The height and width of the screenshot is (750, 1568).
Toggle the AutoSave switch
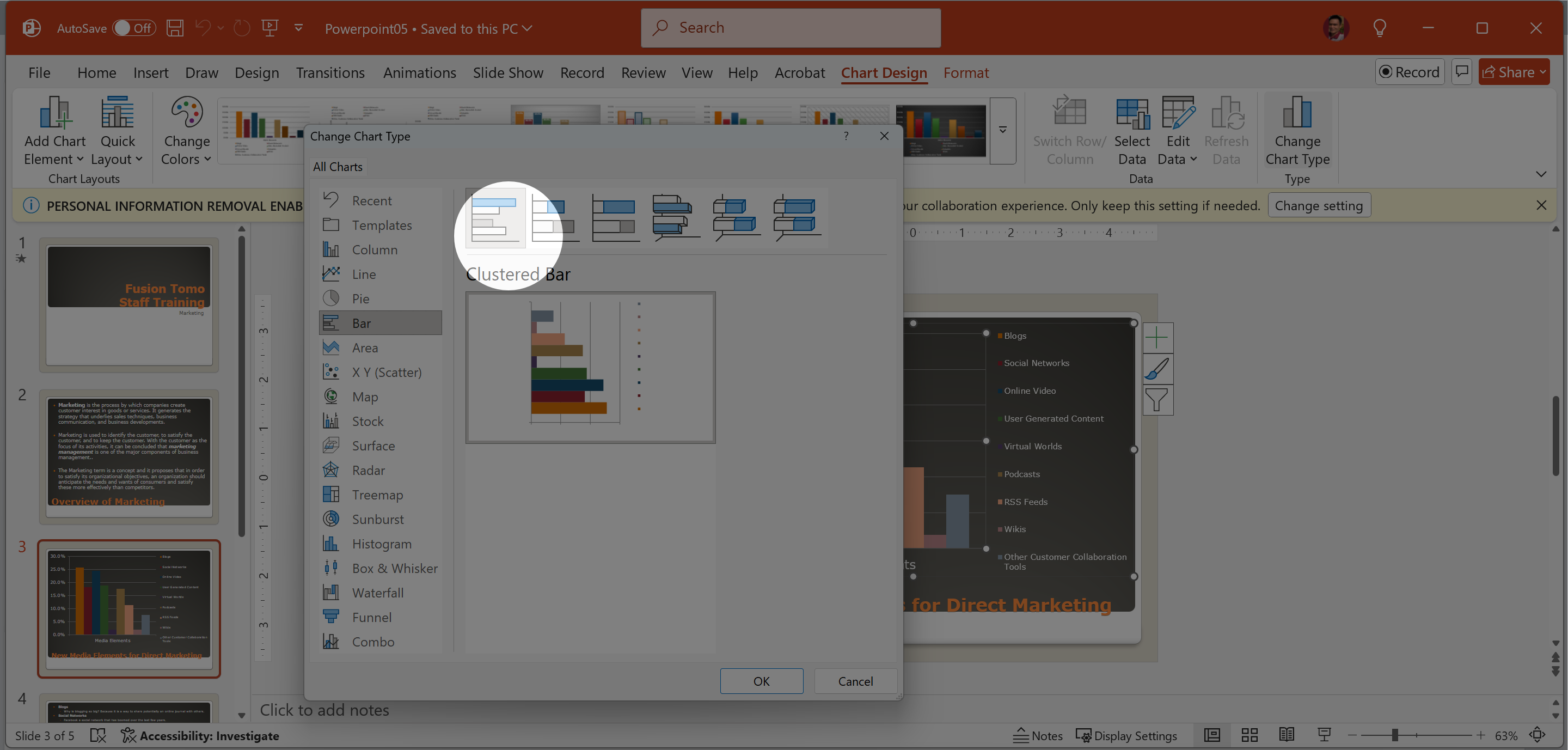pos(134,28)
